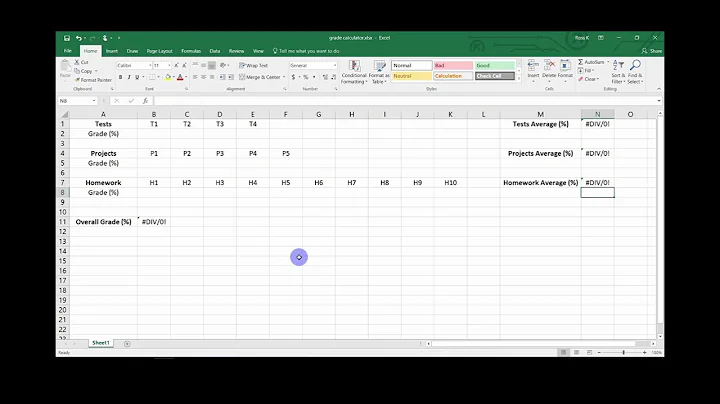Viewport: 720px width, 404px height.
Task: Click the Insert Function fx icon
Action: pyautogui.click(x=145, y=101)
